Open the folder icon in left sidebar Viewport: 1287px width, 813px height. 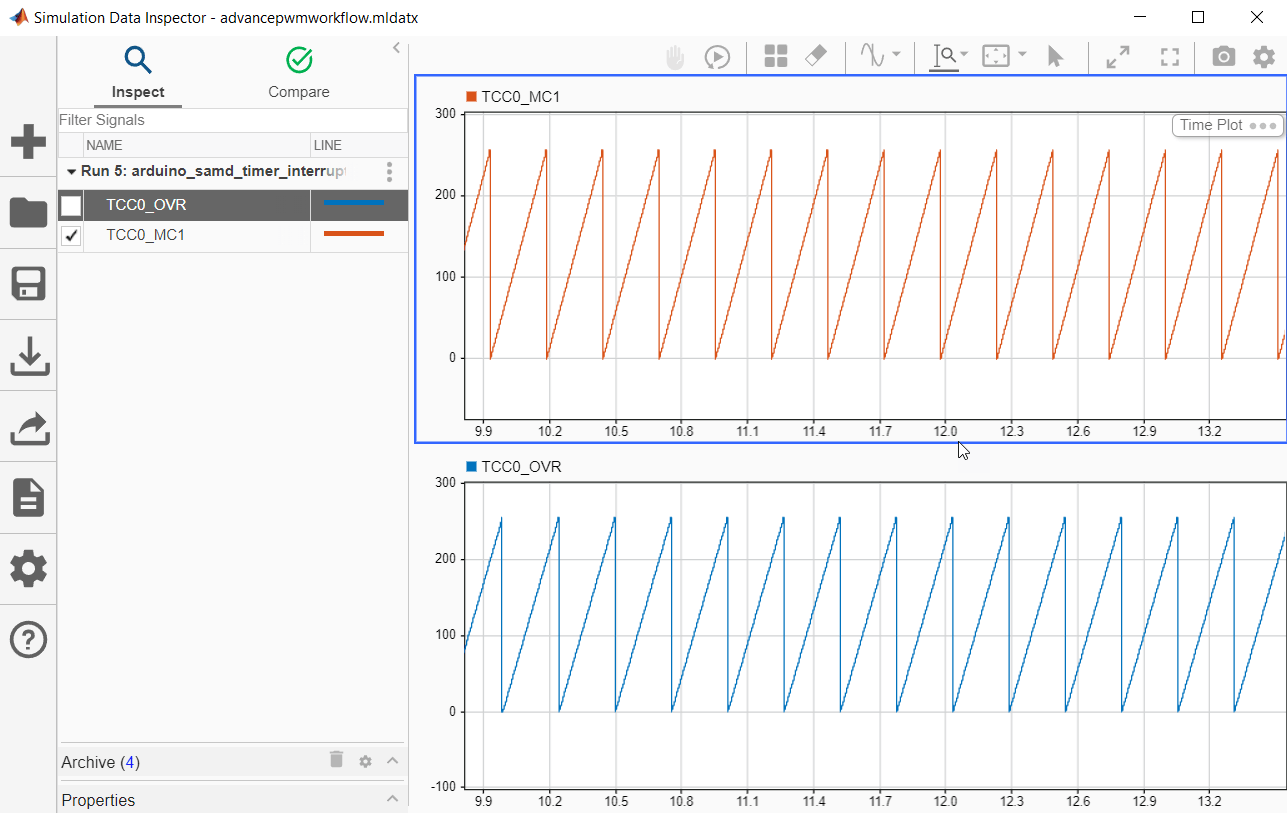click(x=28, y=213)
